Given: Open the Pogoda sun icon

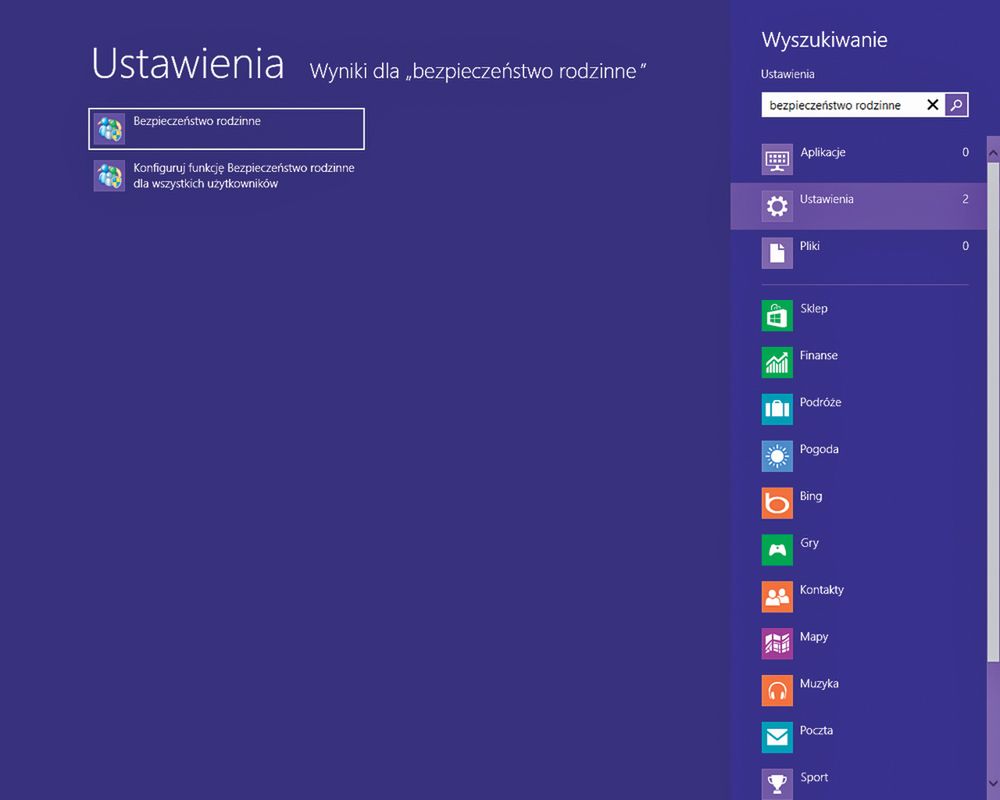Looking at the screenshot, I should coord(777,456).
